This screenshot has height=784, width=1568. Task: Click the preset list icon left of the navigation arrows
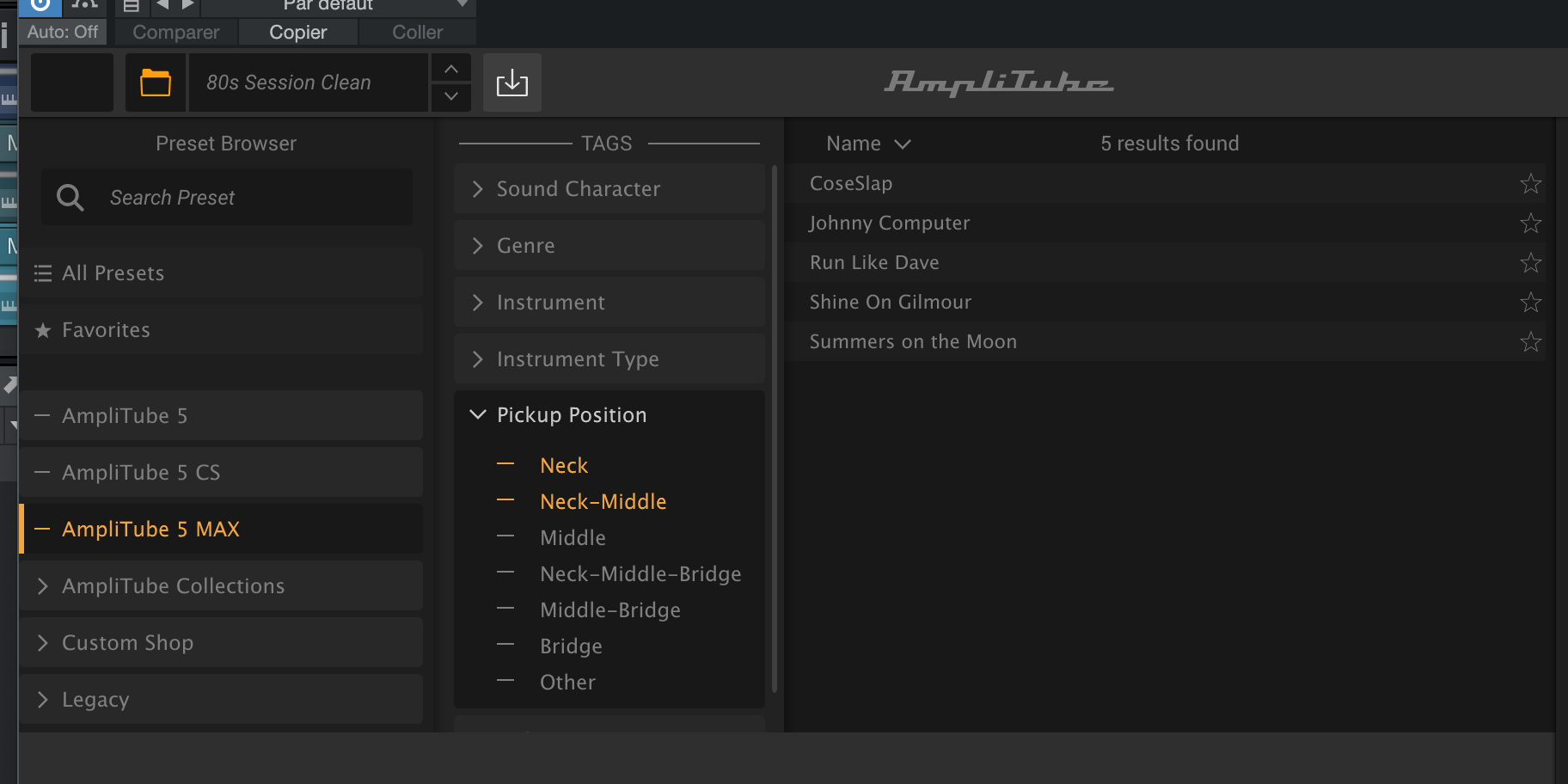131,4
